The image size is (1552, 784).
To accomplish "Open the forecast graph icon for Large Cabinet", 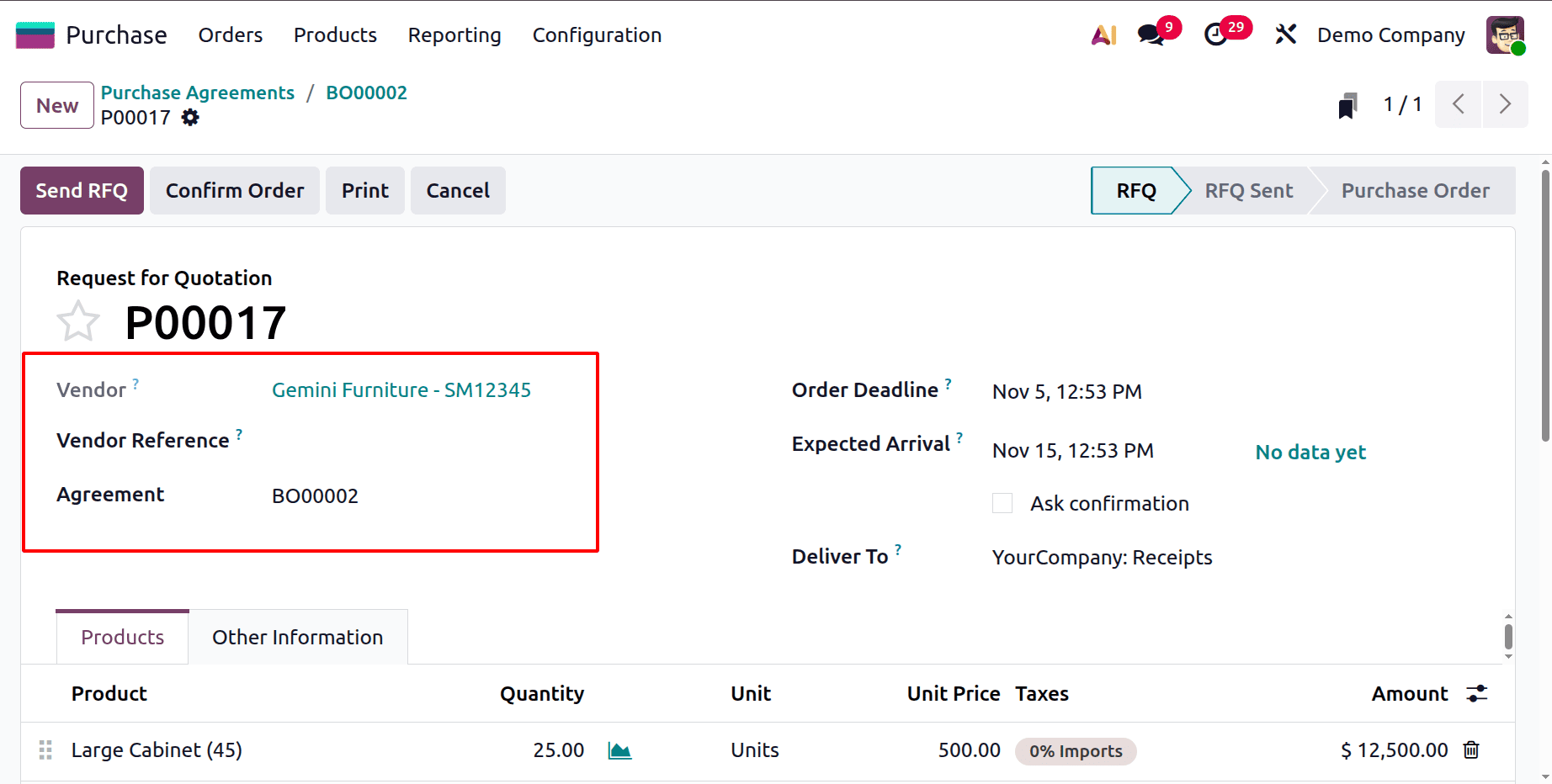I will 620,750.
